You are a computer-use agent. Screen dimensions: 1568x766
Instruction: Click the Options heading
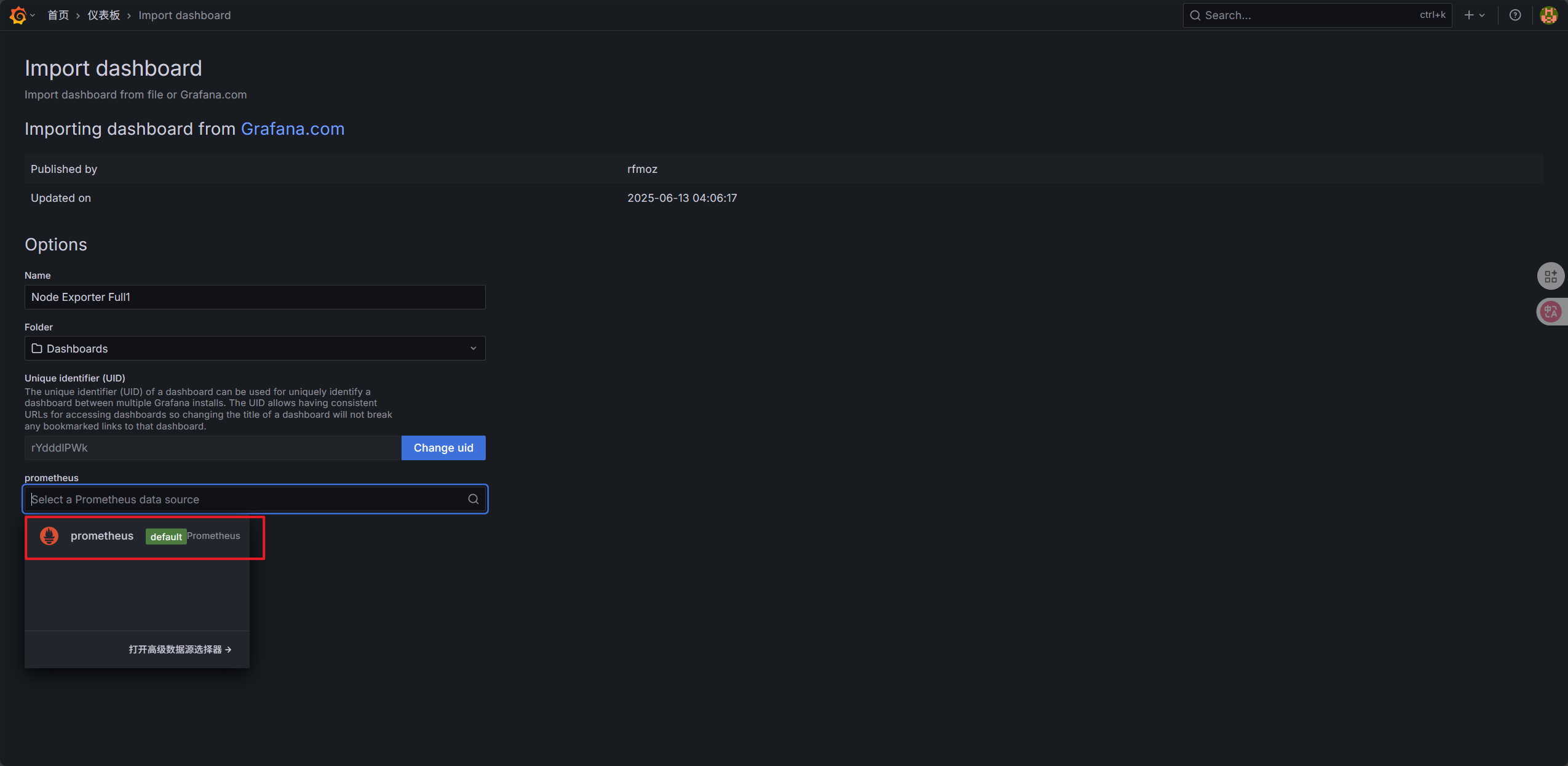click(x=56, y=245)
